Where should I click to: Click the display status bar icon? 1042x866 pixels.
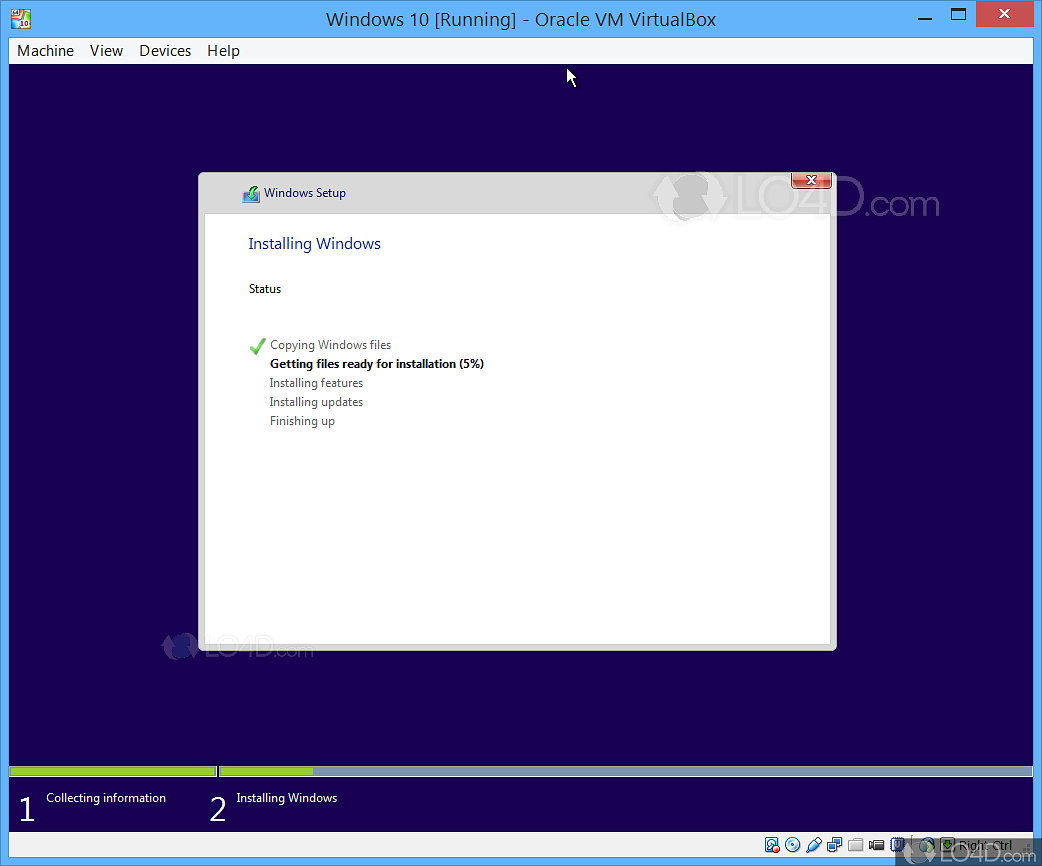[x=834, y=845]
